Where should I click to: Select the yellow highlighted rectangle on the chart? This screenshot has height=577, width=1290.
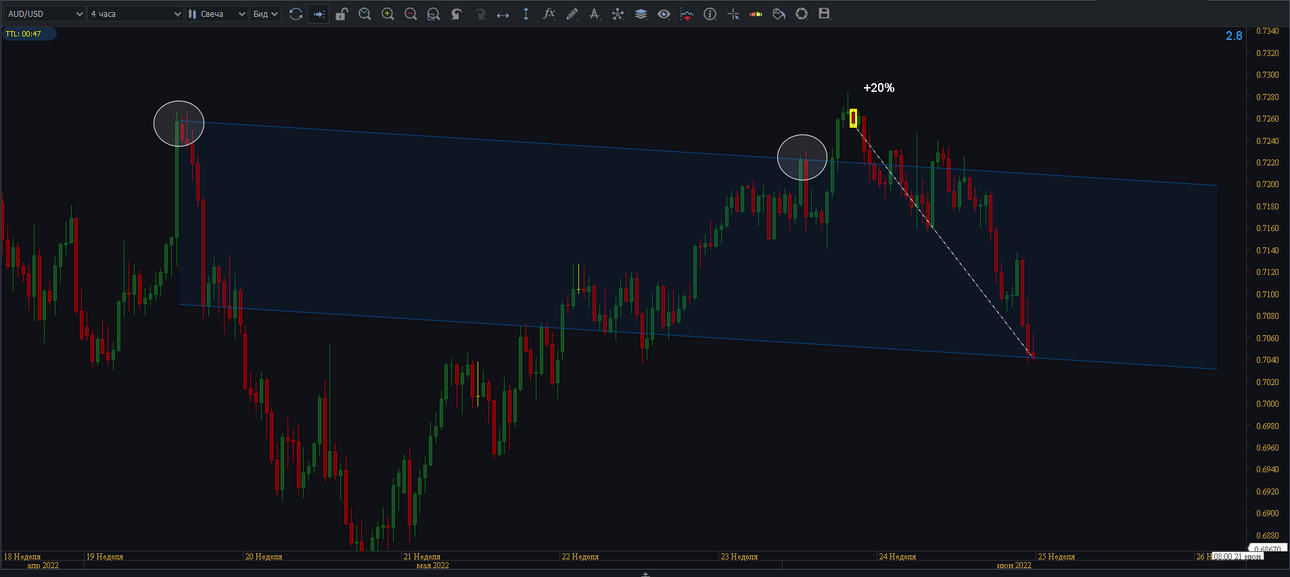pos(853,118)
